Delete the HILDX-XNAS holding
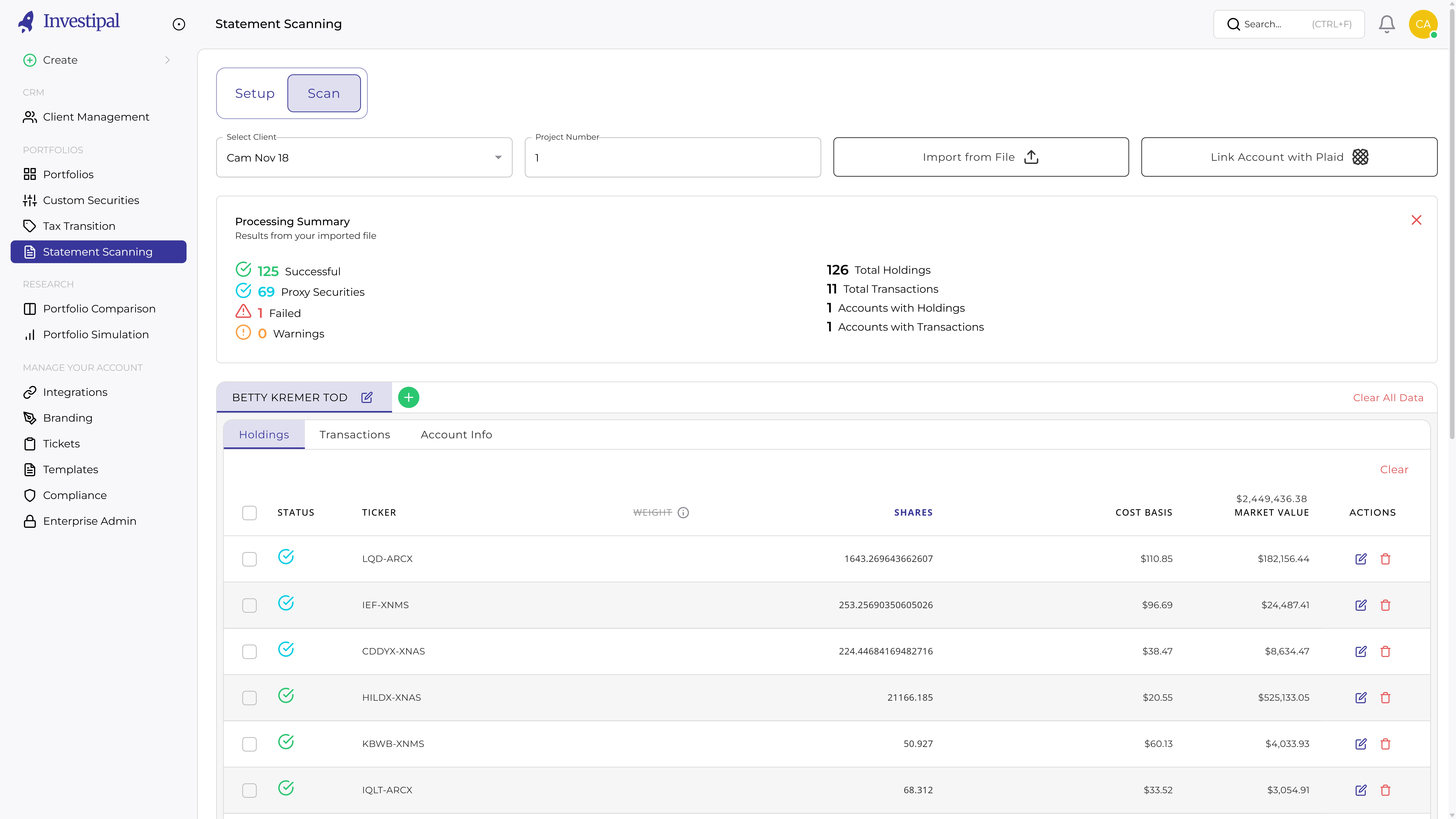This screenshot has height=819, width=1456. point(1385,698)
